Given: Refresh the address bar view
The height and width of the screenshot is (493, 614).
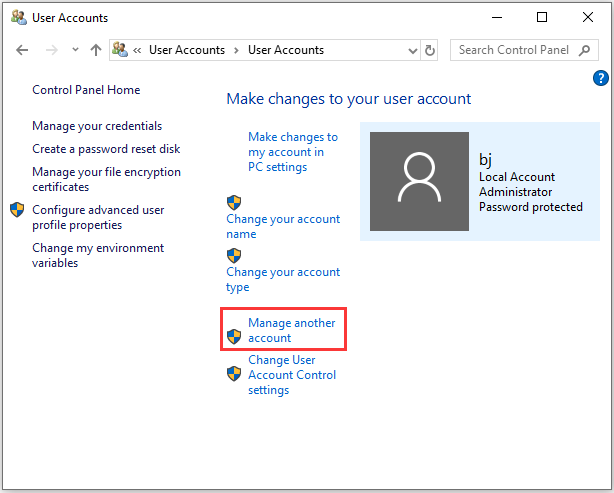Looking at the screenshot, I should coord(430,50).
